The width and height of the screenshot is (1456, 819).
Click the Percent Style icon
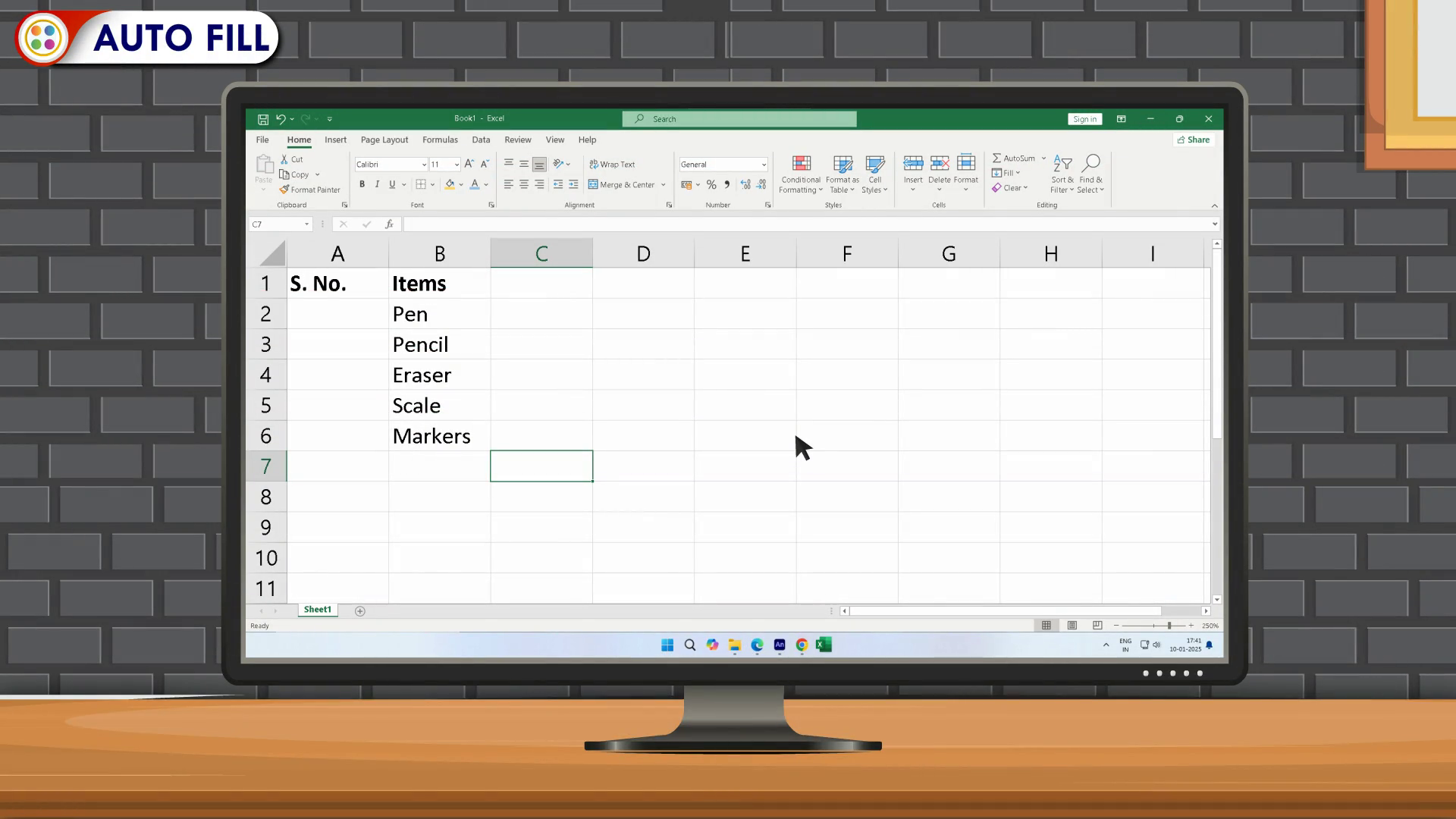tap(711, 184)
